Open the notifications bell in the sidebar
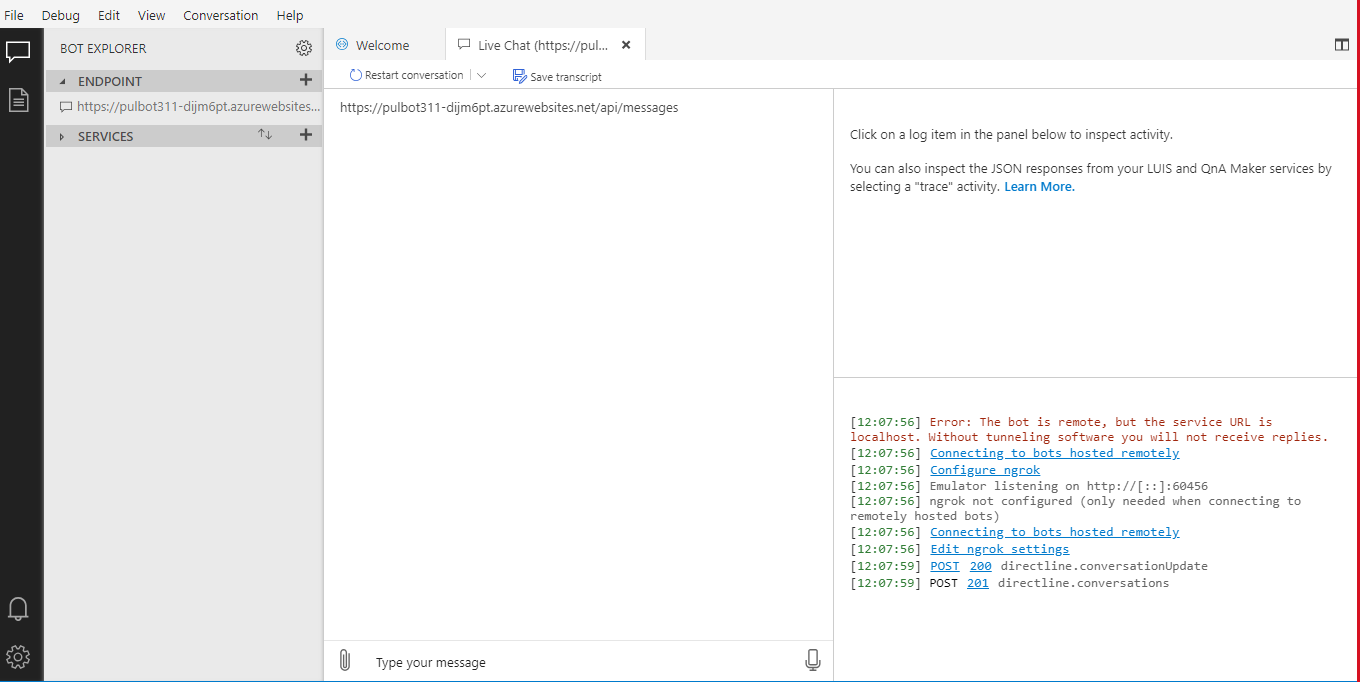This screenshot has width=1360, height=682. (x=18, y=608)
